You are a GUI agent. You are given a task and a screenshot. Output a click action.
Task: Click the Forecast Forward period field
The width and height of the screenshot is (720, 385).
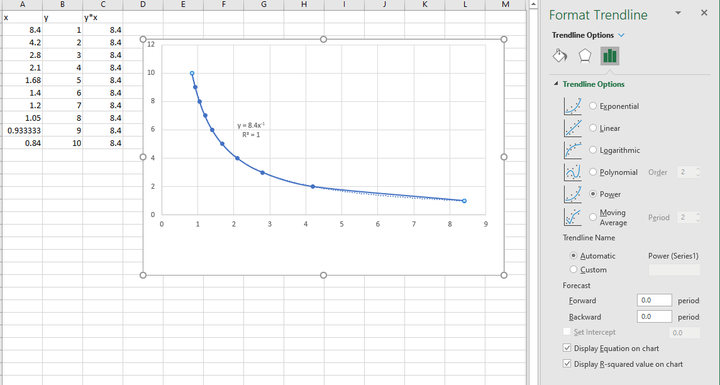pyautogui.click(x=654, y=300)
